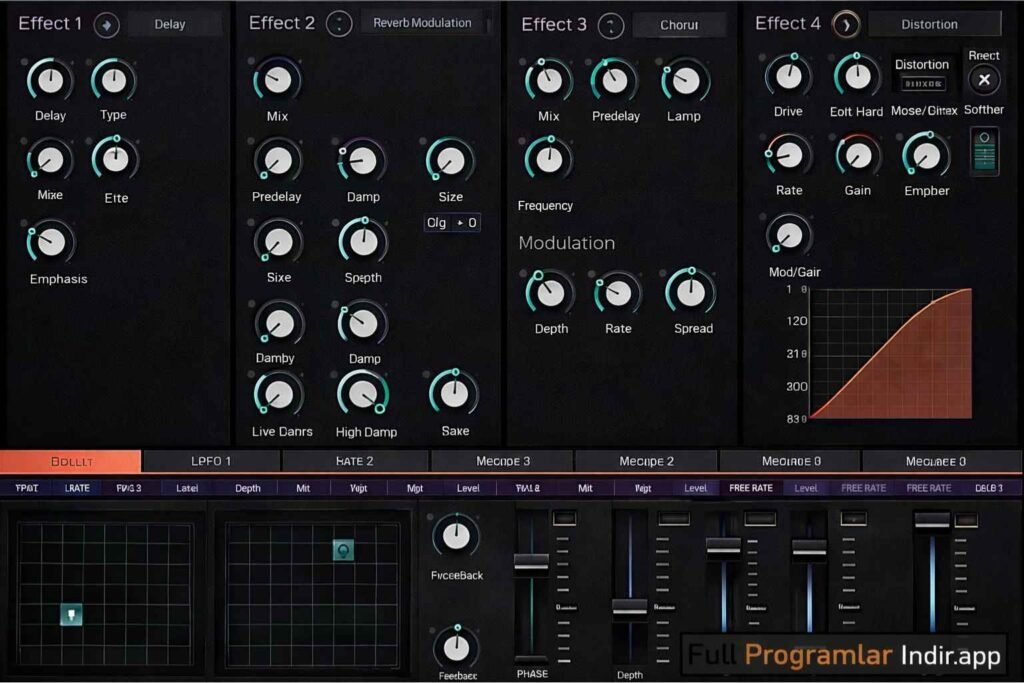
Task: Open the Chorus selector for Effect 3
Action: coord(679,24)
